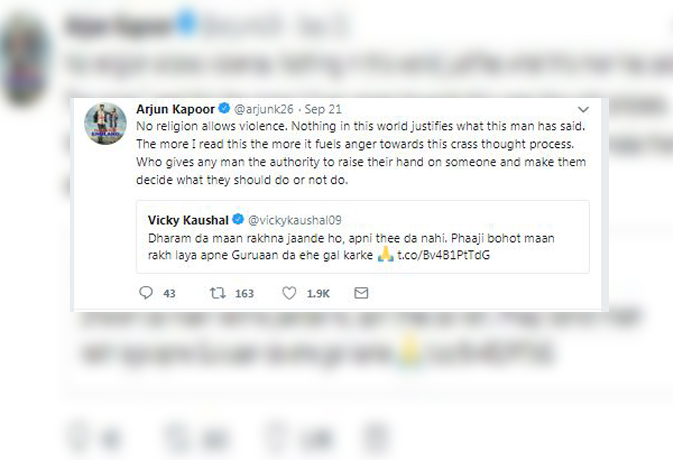Open the quoted Vicky Kaushal tweet text
The image size is (673, 460).
coord(340,238)
